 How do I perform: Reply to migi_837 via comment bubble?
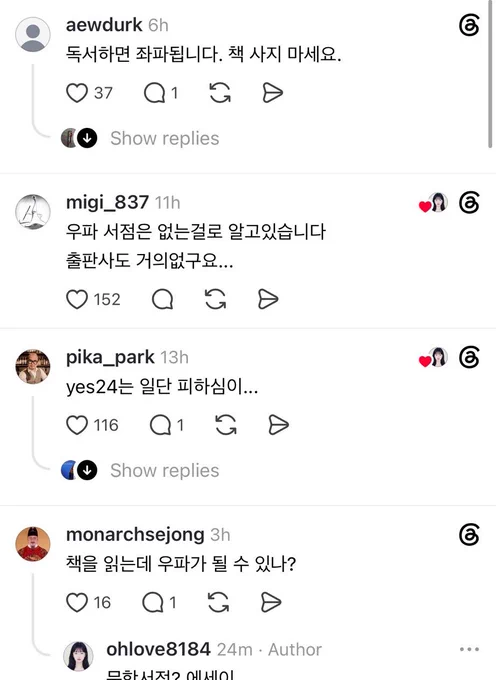163,299
